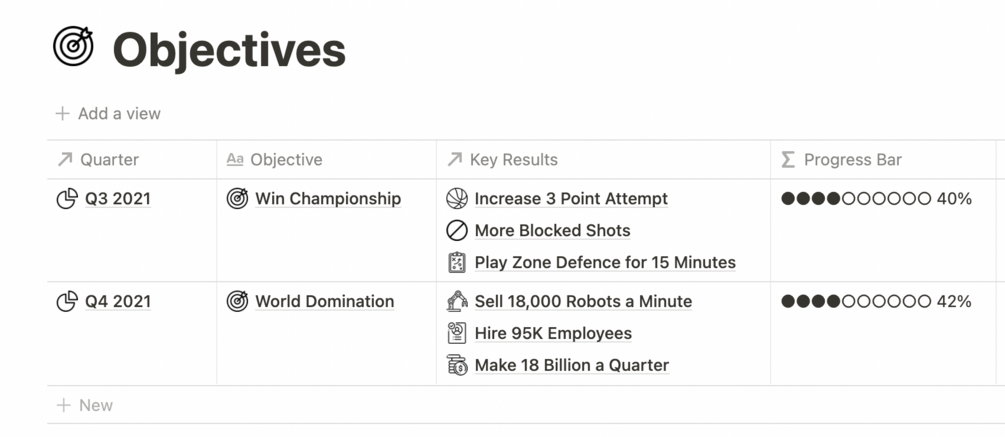This screenshot has width=1005, height=437.
Task: Open the Quarter column header menu
Action: (x=132, y=160)
